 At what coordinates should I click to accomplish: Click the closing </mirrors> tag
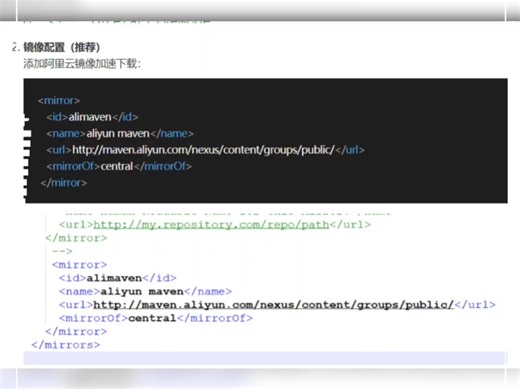pos(66,345)
